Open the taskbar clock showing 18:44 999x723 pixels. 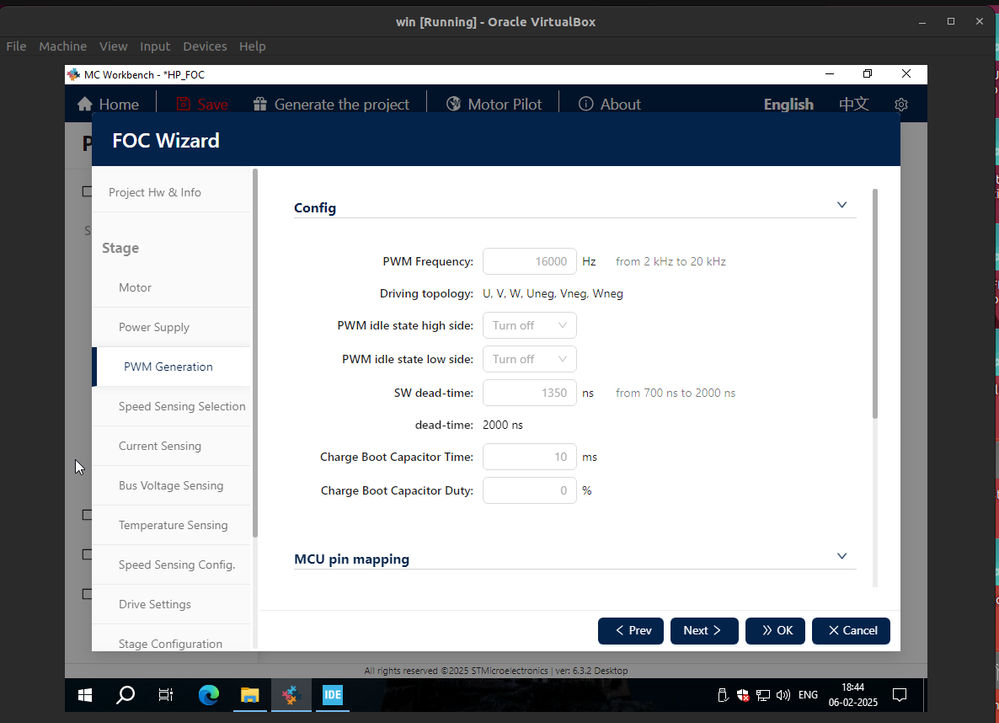pos(853,695)
